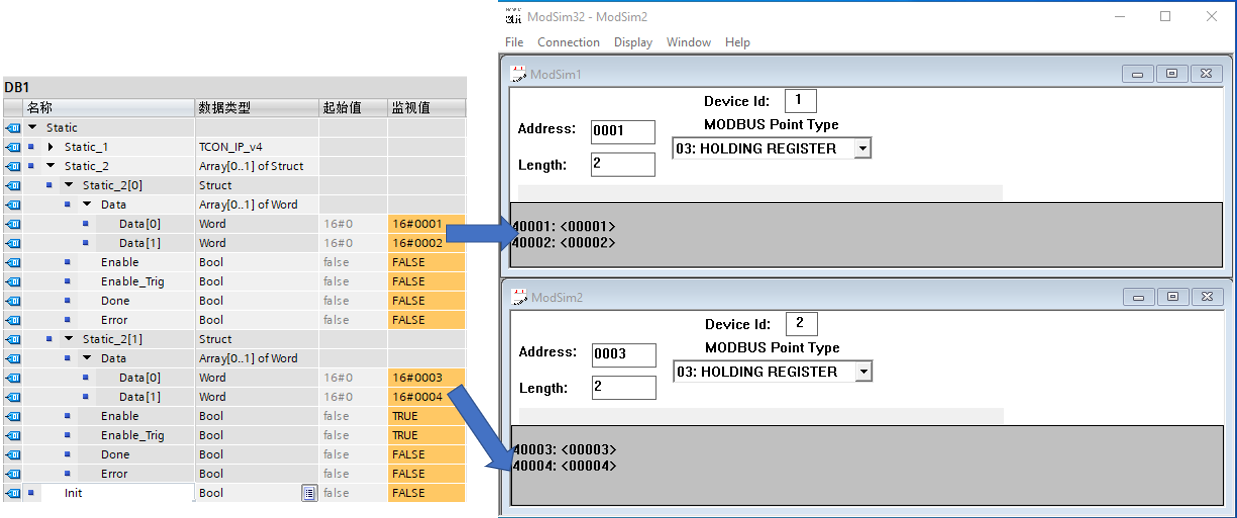
Task: Maximize the ModSim2 child window
Action: point(1172,297)
